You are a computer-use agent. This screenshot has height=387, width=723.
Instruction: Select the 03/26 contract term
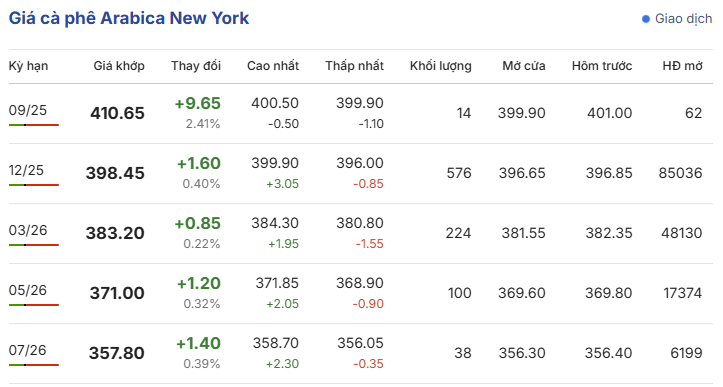coord(28,230)
